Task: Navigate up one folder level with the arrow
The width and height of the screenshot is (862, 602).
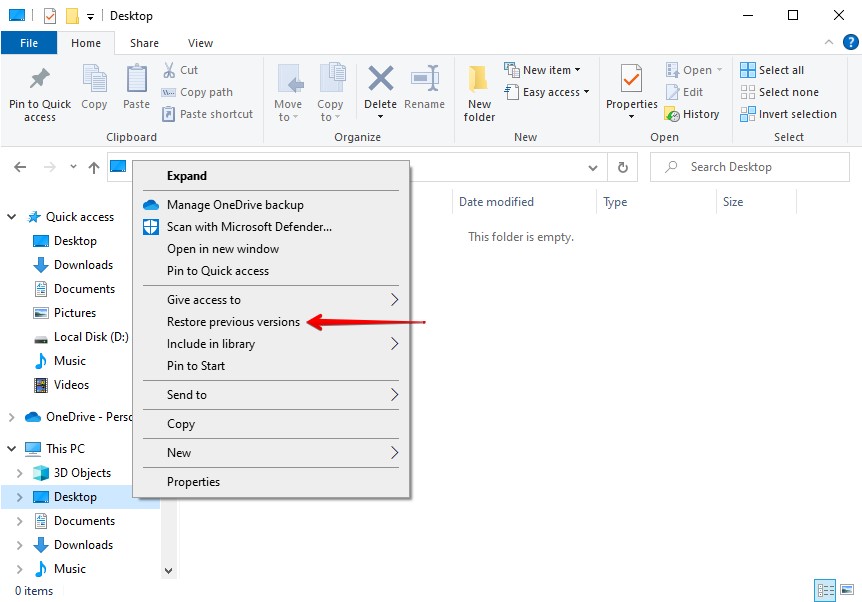Action: [x=94, y=168]
